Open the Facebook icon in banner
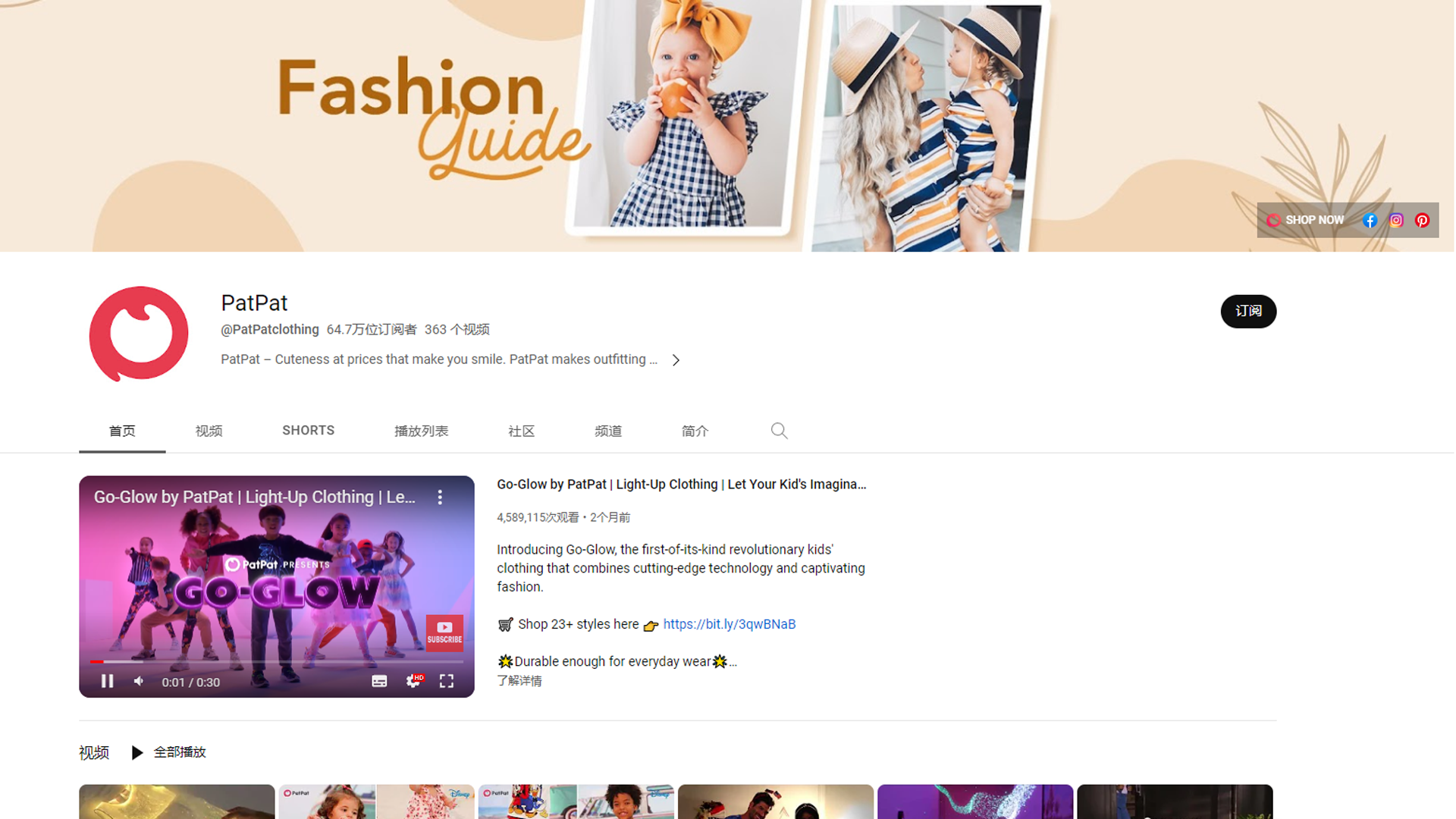 pyautogui.click(x=1370, y=221)
